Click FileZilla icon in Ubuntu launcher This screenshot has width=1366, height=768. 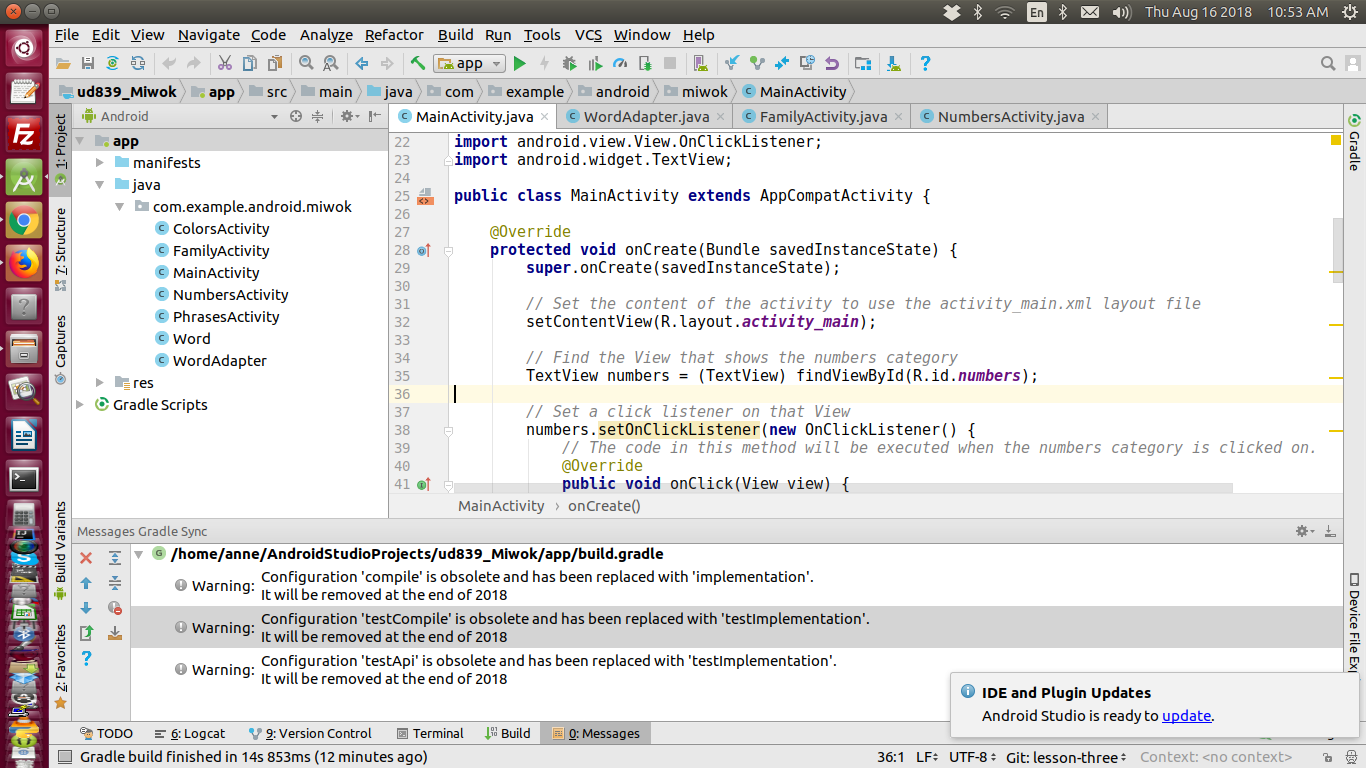pos(24,135)
